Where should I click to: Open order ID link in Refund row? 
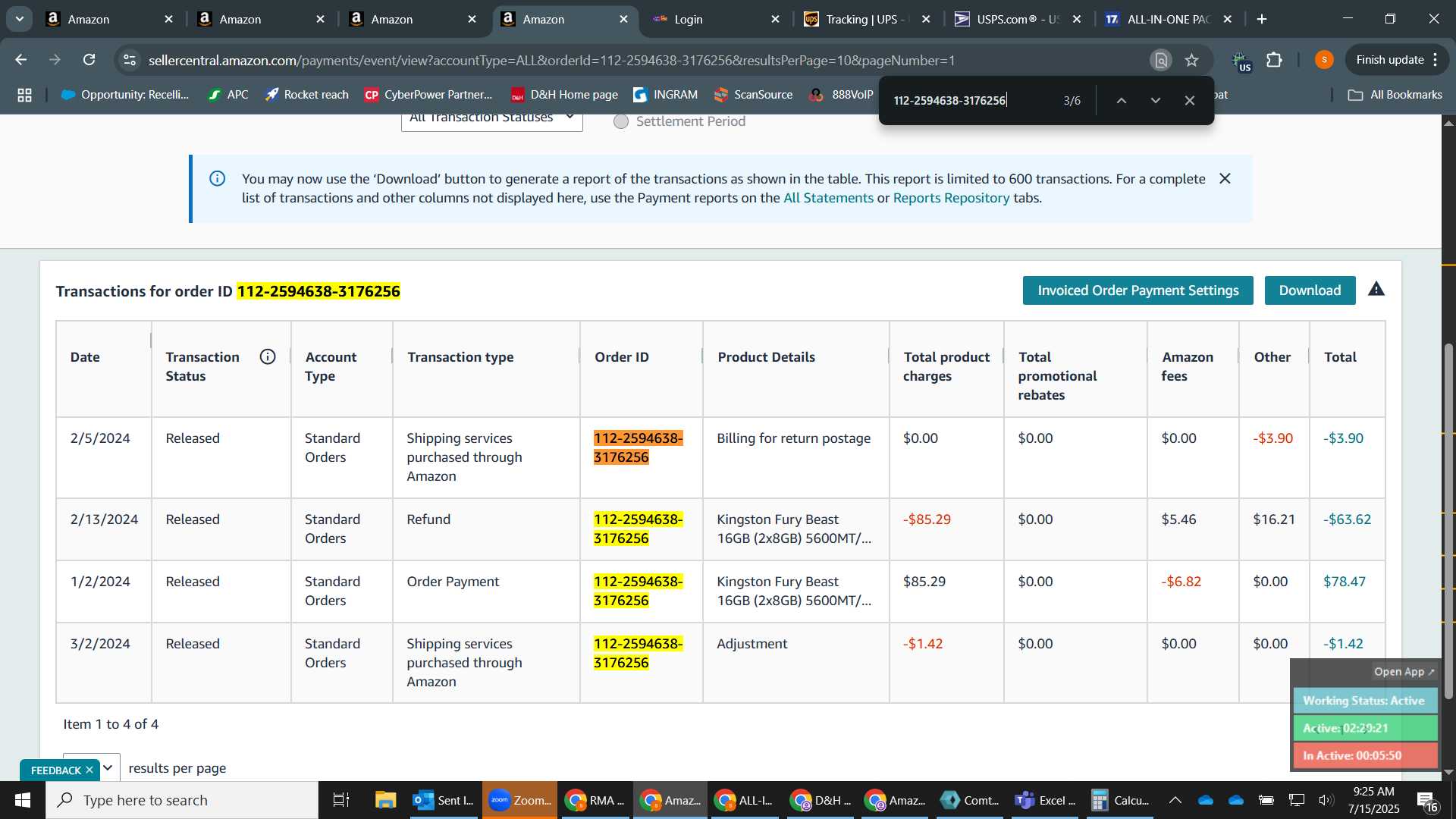coord(638,529)
